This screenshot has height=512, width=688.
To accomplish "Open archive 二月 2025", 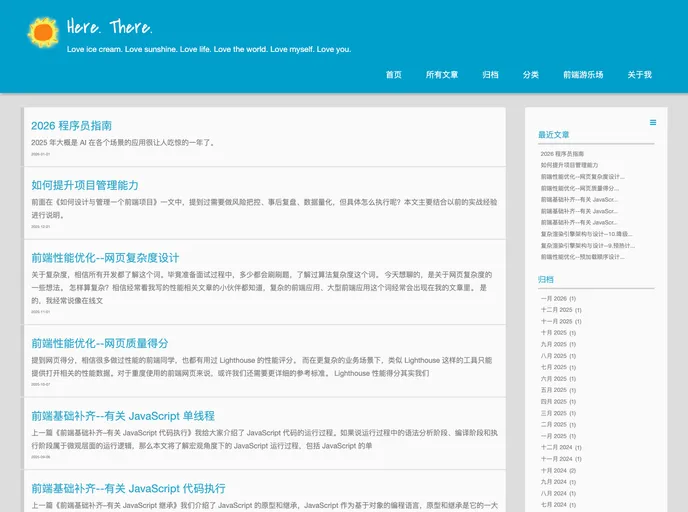I will [554, 425].
